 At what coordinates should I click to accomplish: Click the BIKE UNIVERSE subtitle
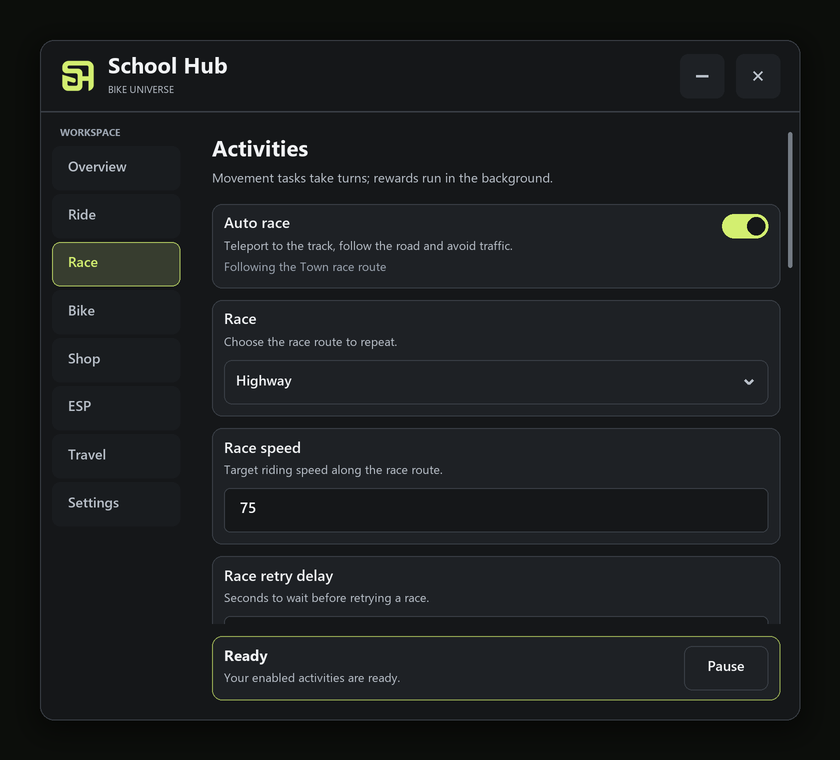click(x=141, y=90)
